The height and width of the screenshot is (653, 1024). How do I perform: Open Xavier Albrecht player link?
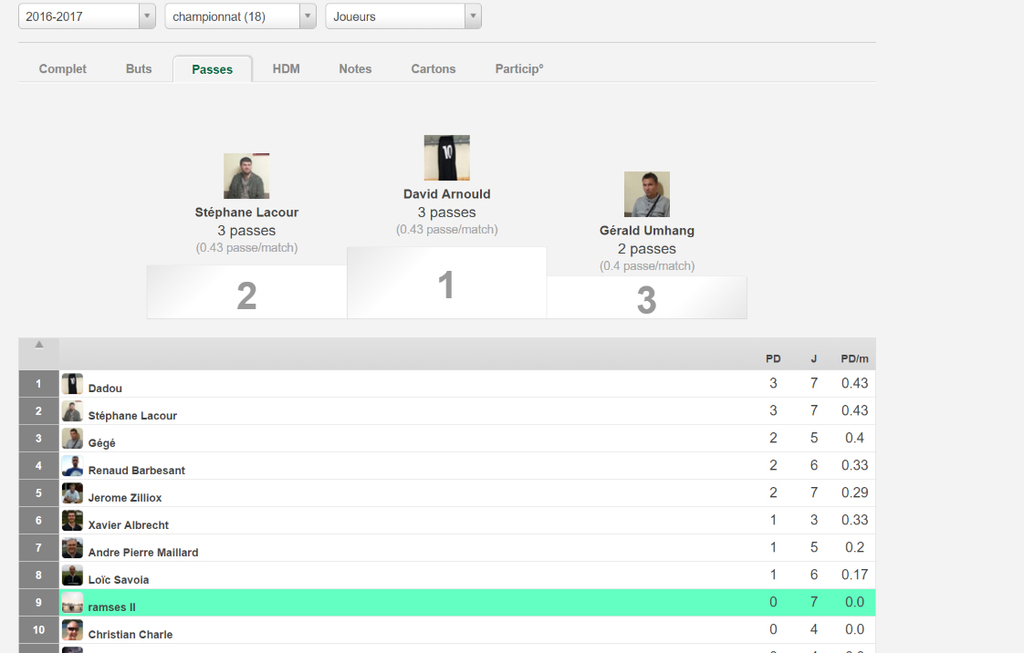128,525
